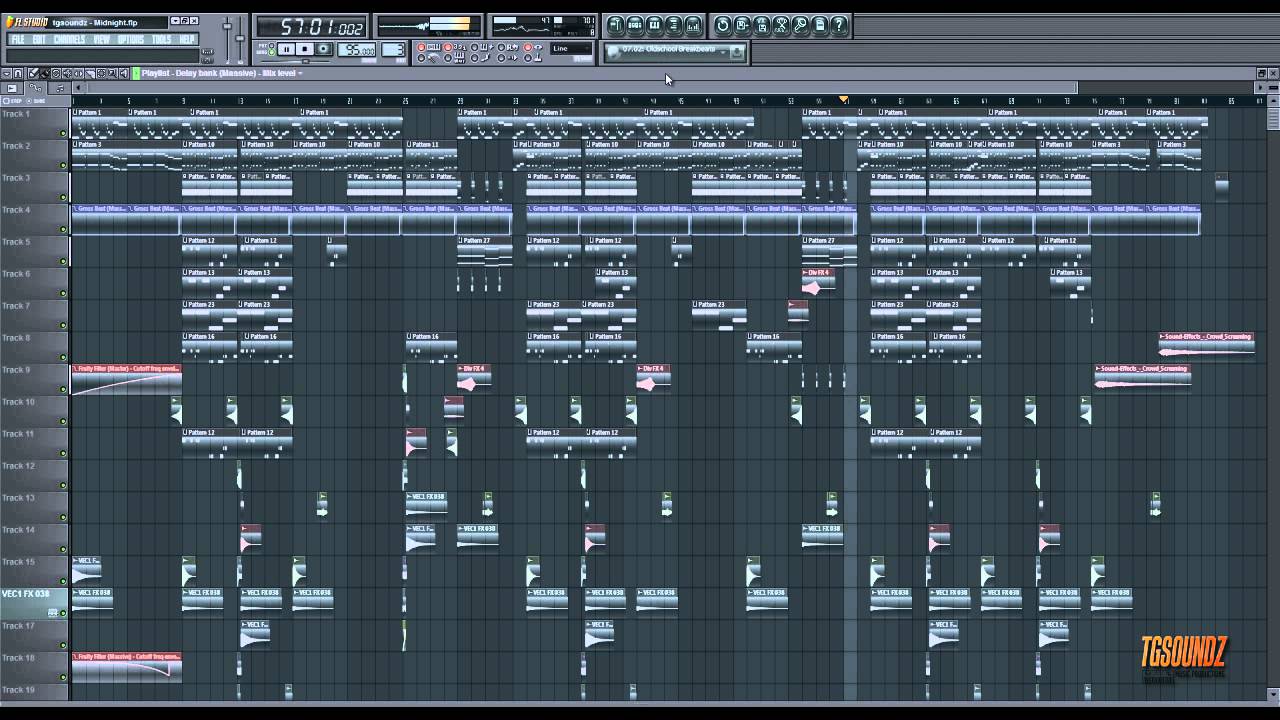Click the orange playhead marker on timeline
The width and height of the screenshot is (1280, 720).
click(x=844, y=100)
